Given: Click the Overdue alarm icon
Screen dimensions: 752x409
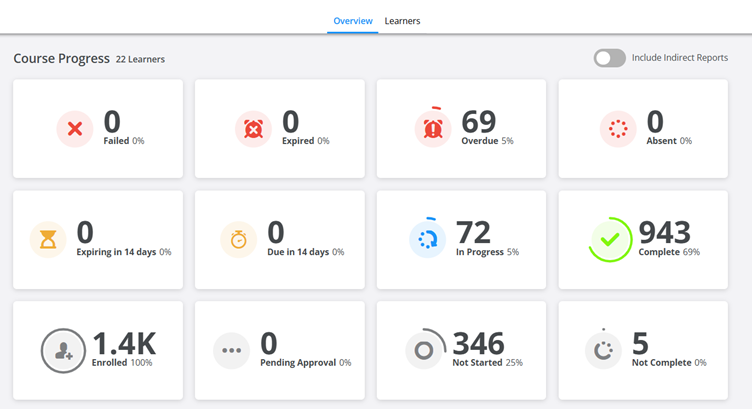Looking at the screenshot, I should point(433,129).
